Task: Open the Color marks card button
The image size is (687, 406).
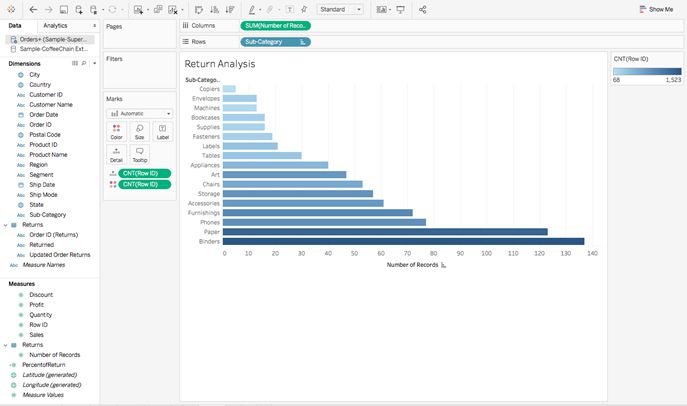Action: pos(117,132)
